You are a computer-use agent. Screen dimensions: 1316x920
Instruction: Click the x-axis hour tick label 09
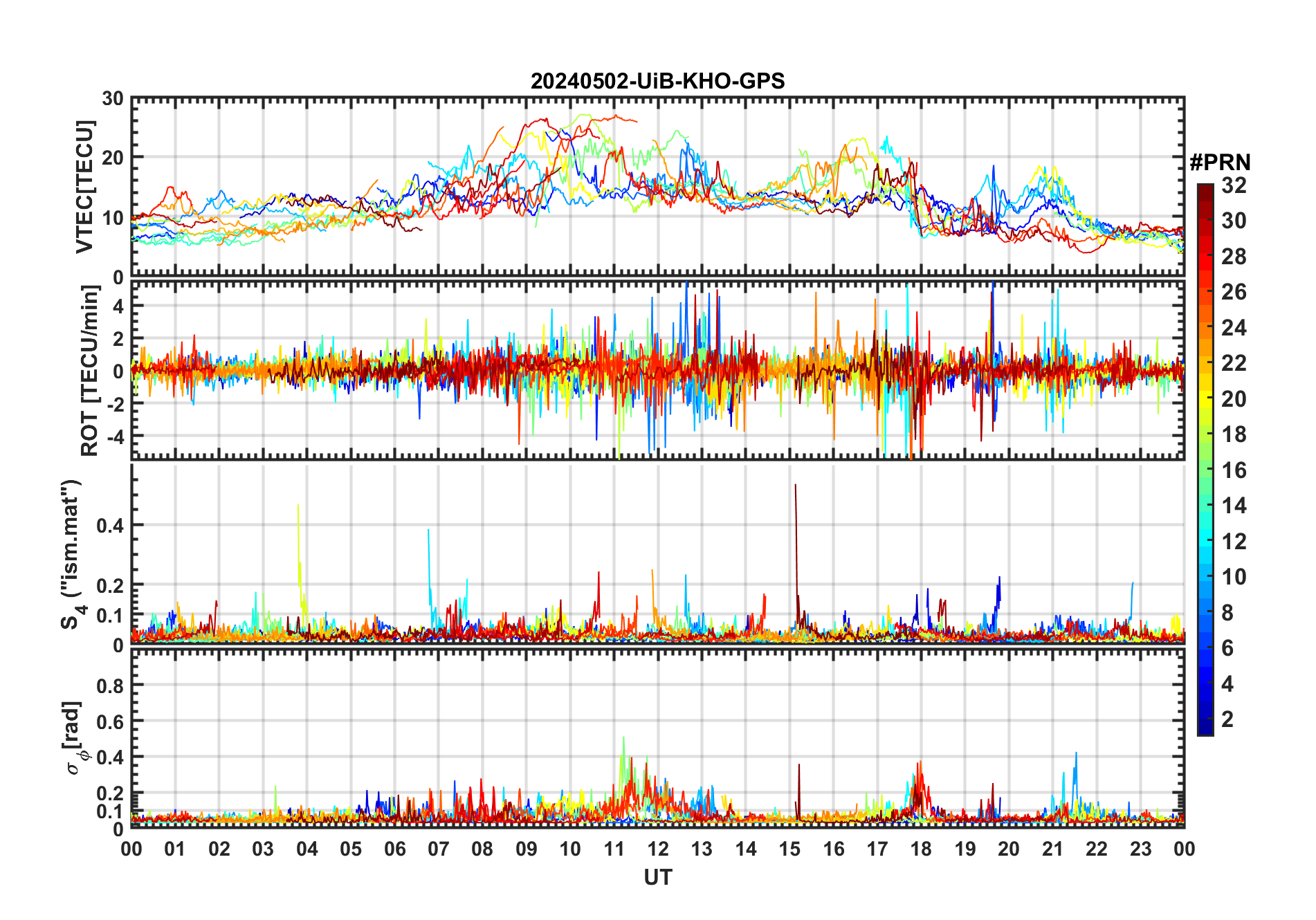point(527,849)
